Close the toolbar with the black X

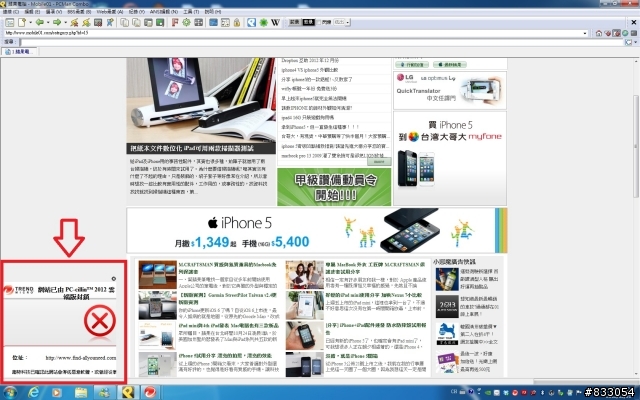pyautogui.click(x=633, y=22)
